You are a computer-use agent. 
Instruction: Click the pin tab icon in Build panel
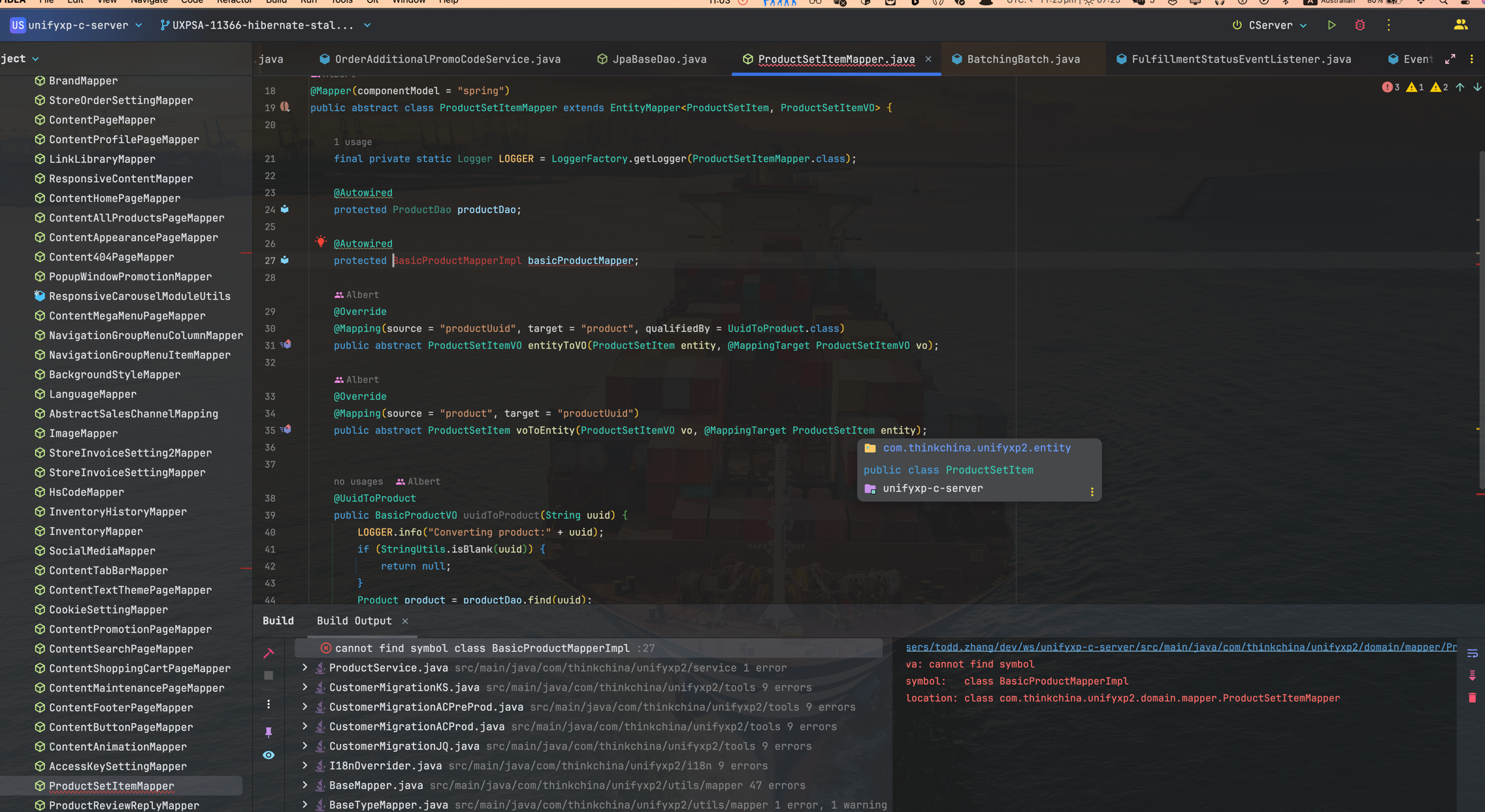pyautogui.click(x=269, y=732)
